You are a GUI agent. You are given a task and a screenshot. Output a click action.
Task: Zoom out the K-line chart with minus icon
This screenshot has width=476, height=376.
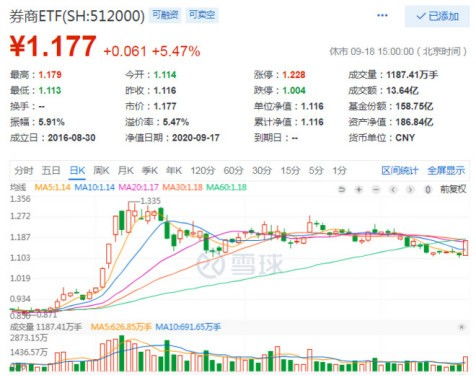tap(376, 190)
